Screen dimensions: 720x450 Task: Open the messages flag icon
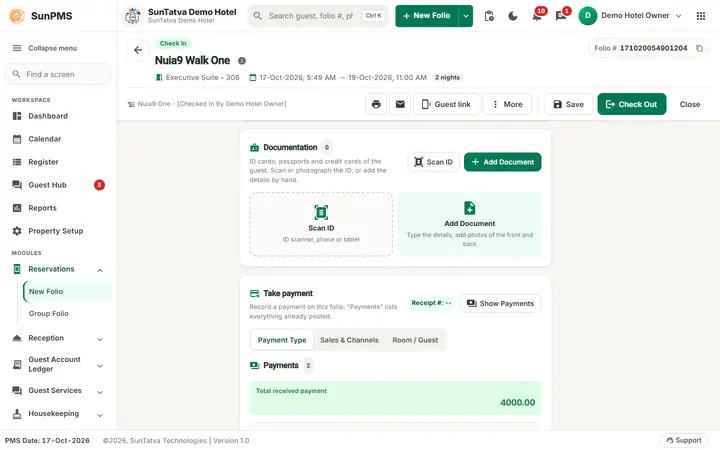[x=561, y=16]
